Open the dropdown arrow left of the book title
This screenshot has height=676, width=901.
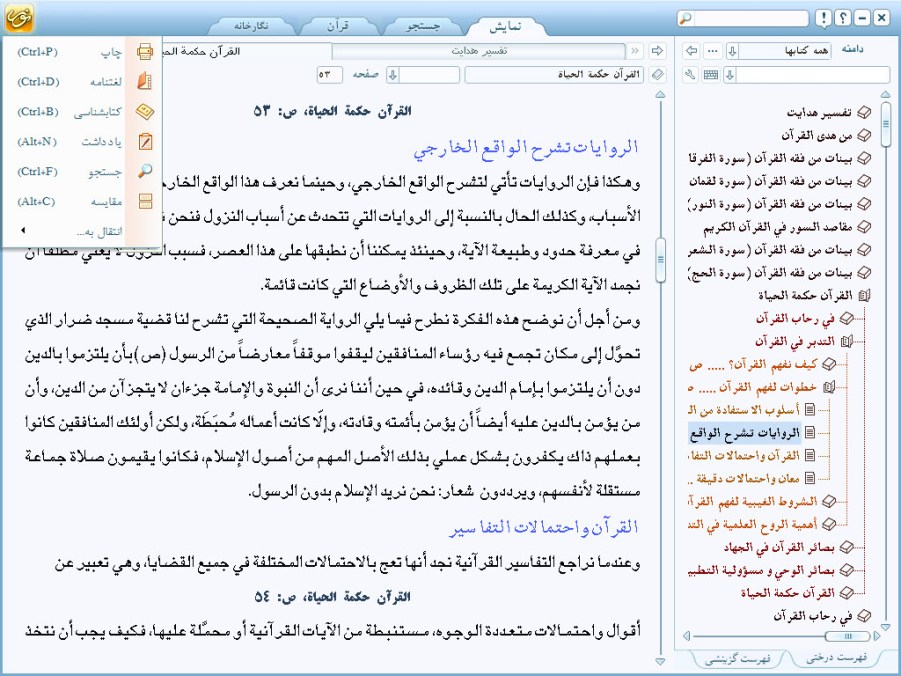point(393,75)
